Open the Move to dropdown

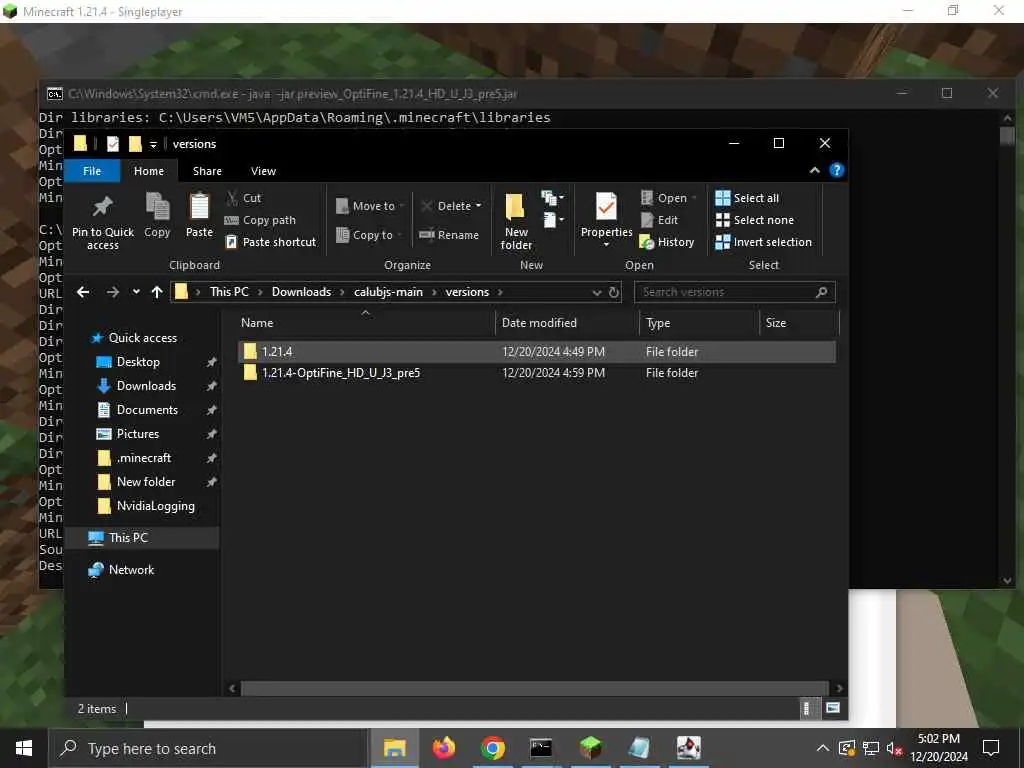point(370,206)
